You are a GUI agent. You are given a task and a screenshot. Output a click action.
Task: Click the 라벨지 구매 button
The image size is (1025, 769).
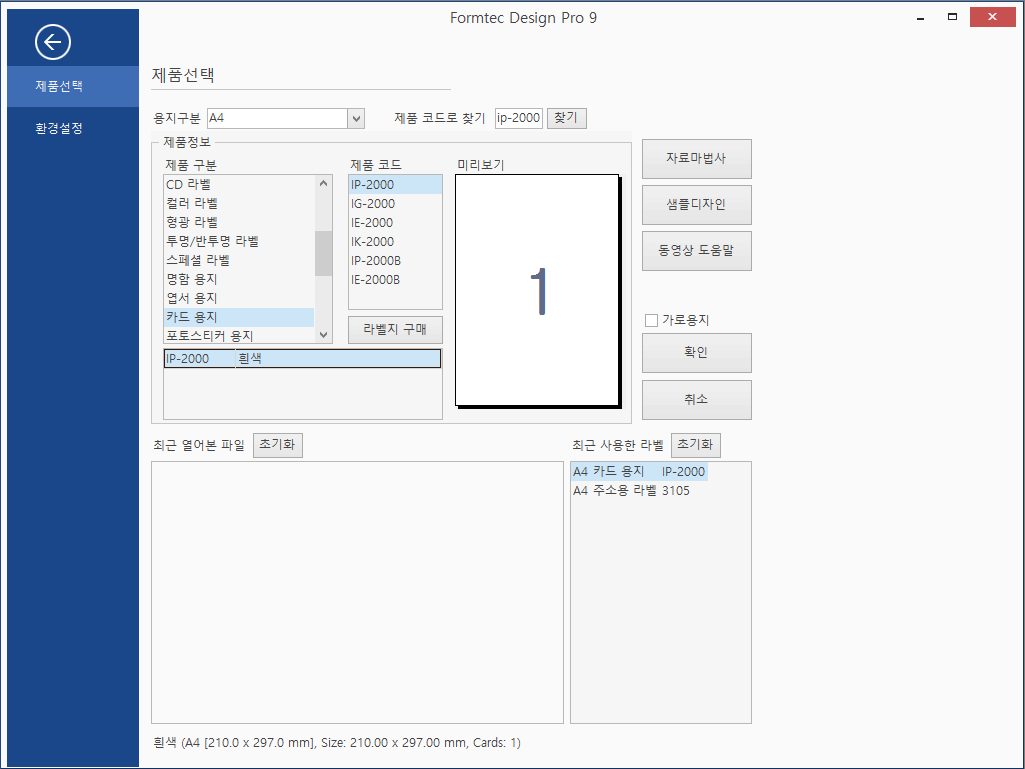[395, 330]
